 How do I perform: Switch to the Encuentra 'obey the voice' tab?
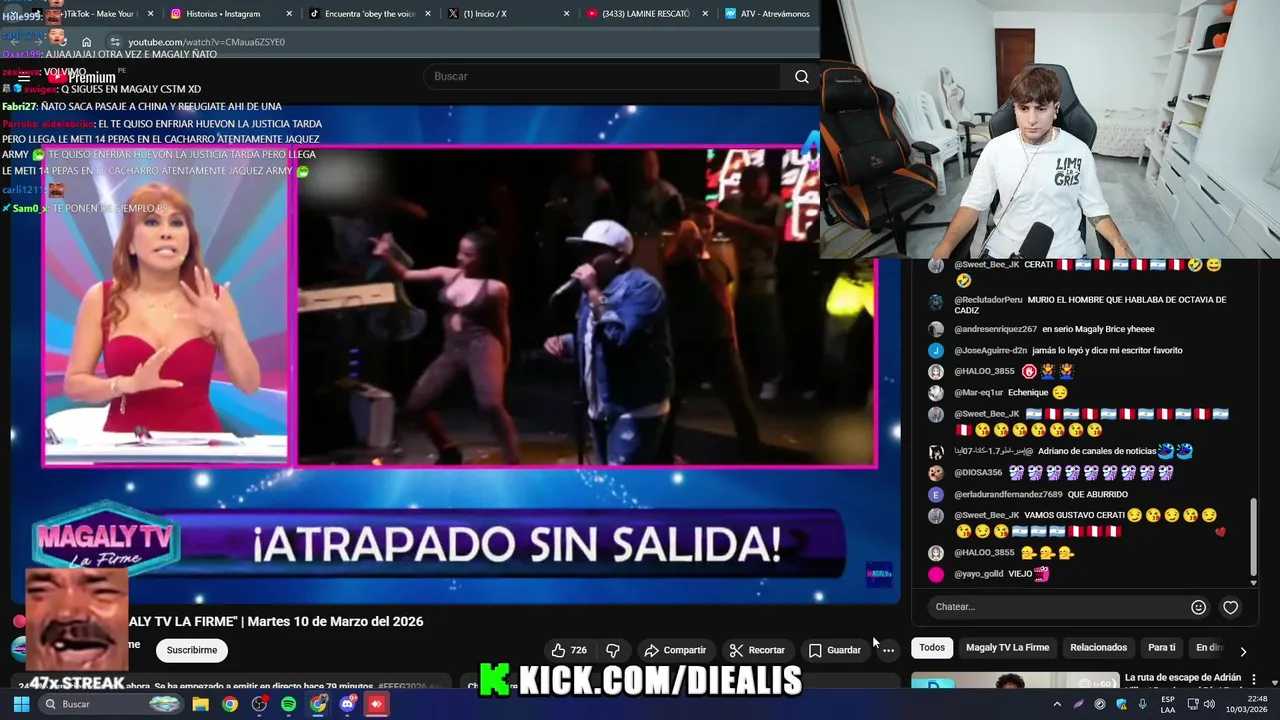[370, 13]
